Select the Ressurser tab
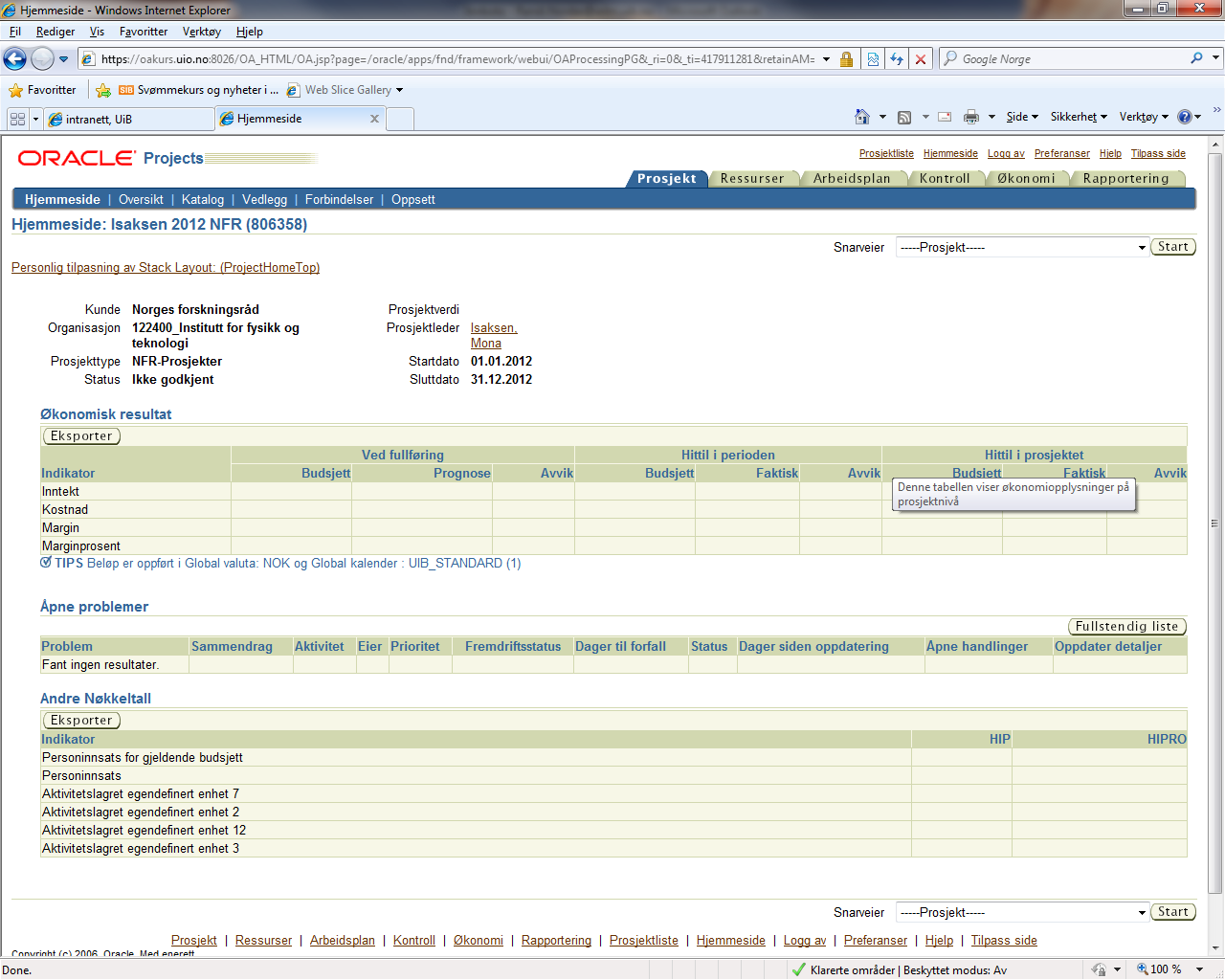This screenshot has width=1225, height=980. pos(752,179)
